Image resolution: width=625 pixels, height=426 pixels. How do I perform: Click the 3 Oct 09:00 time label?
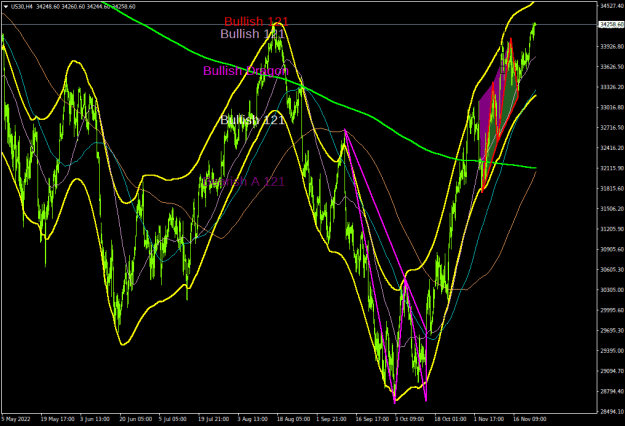pyautogui.click(x=410, y=419)
